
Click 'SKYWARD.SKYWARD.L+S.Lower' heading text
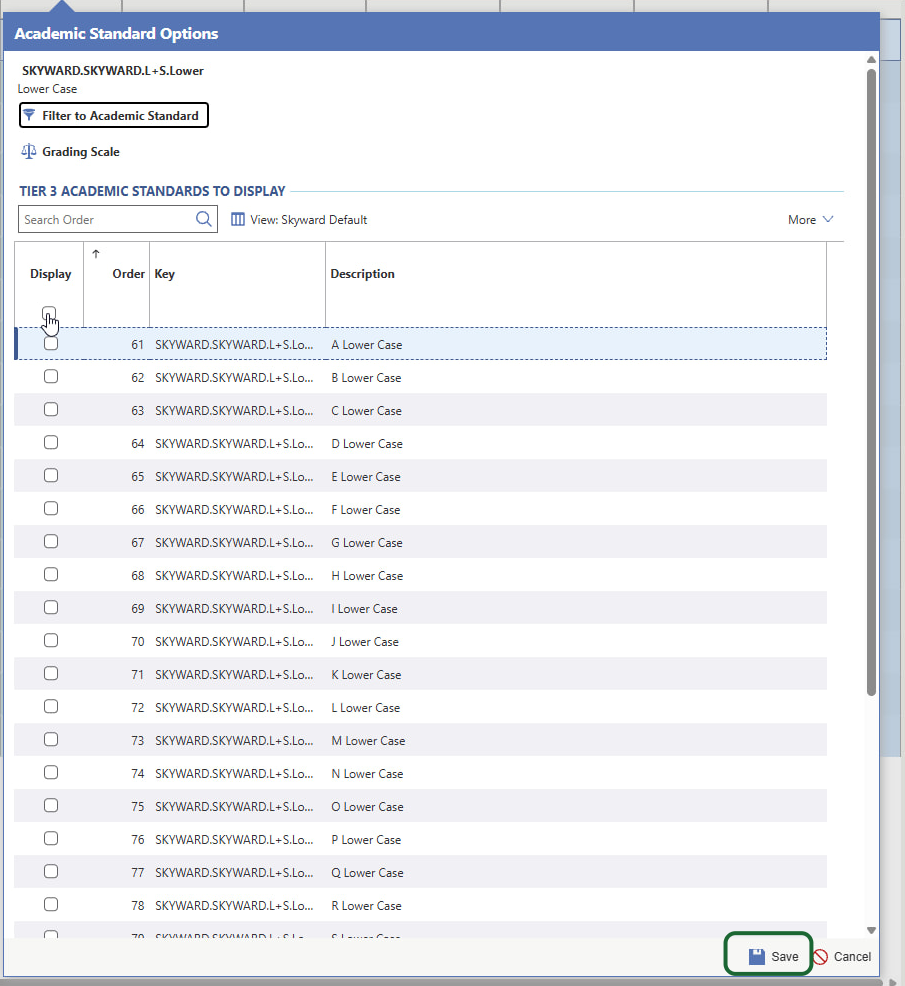[113, 70]
